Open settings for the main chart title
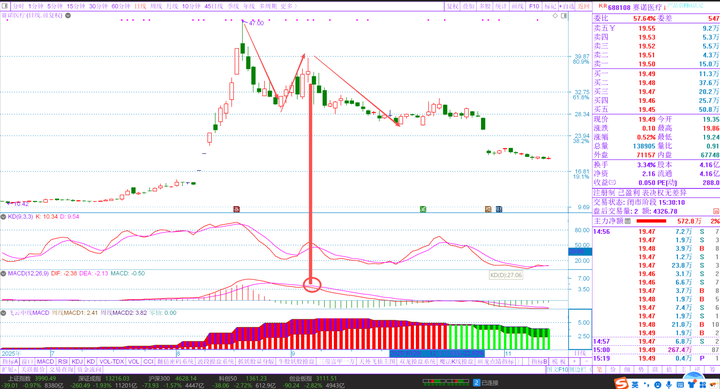This screenshot has width=720, height=389. point(68,16)
